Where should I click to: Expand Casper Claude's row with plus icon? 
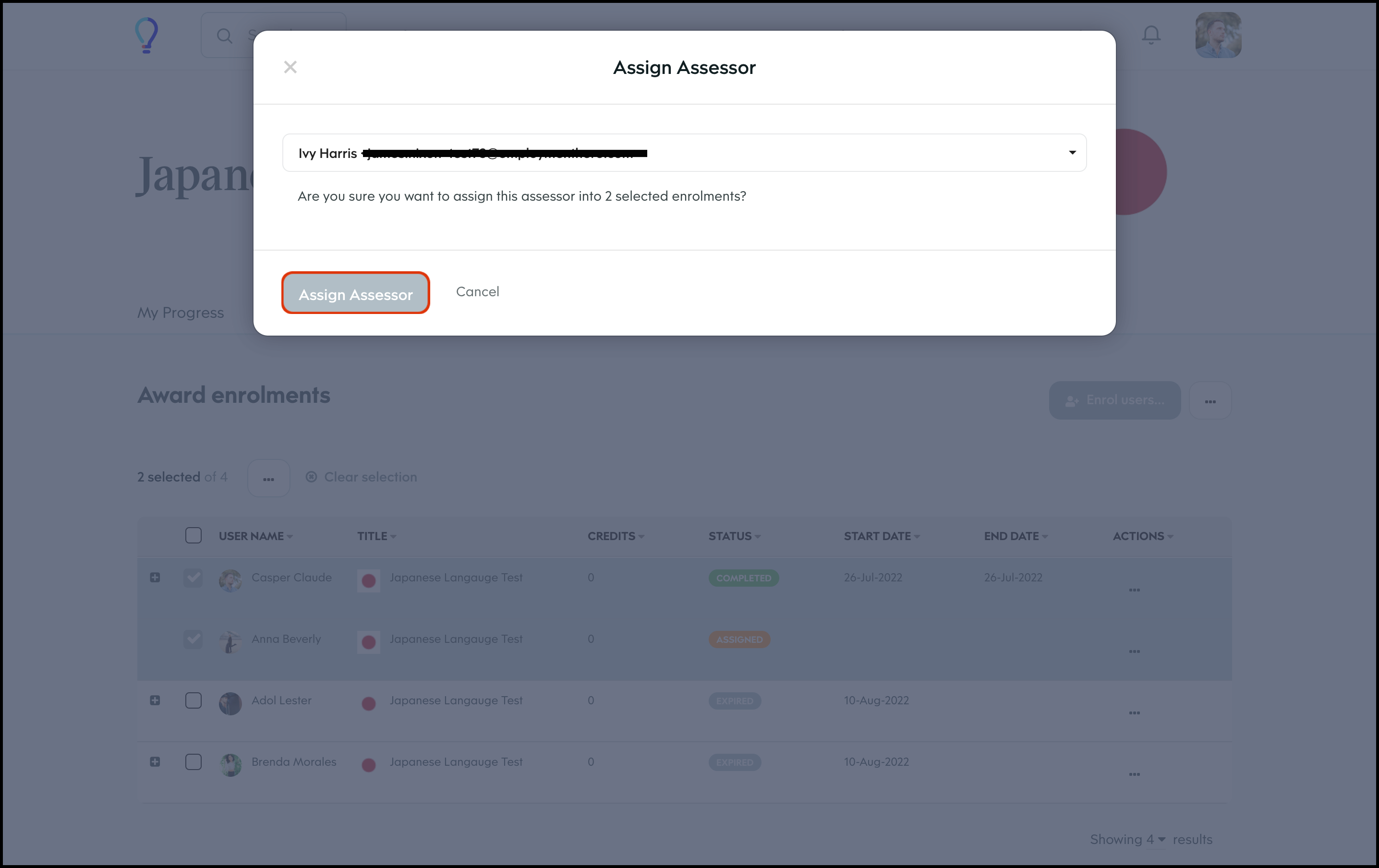tap(155, 577)
